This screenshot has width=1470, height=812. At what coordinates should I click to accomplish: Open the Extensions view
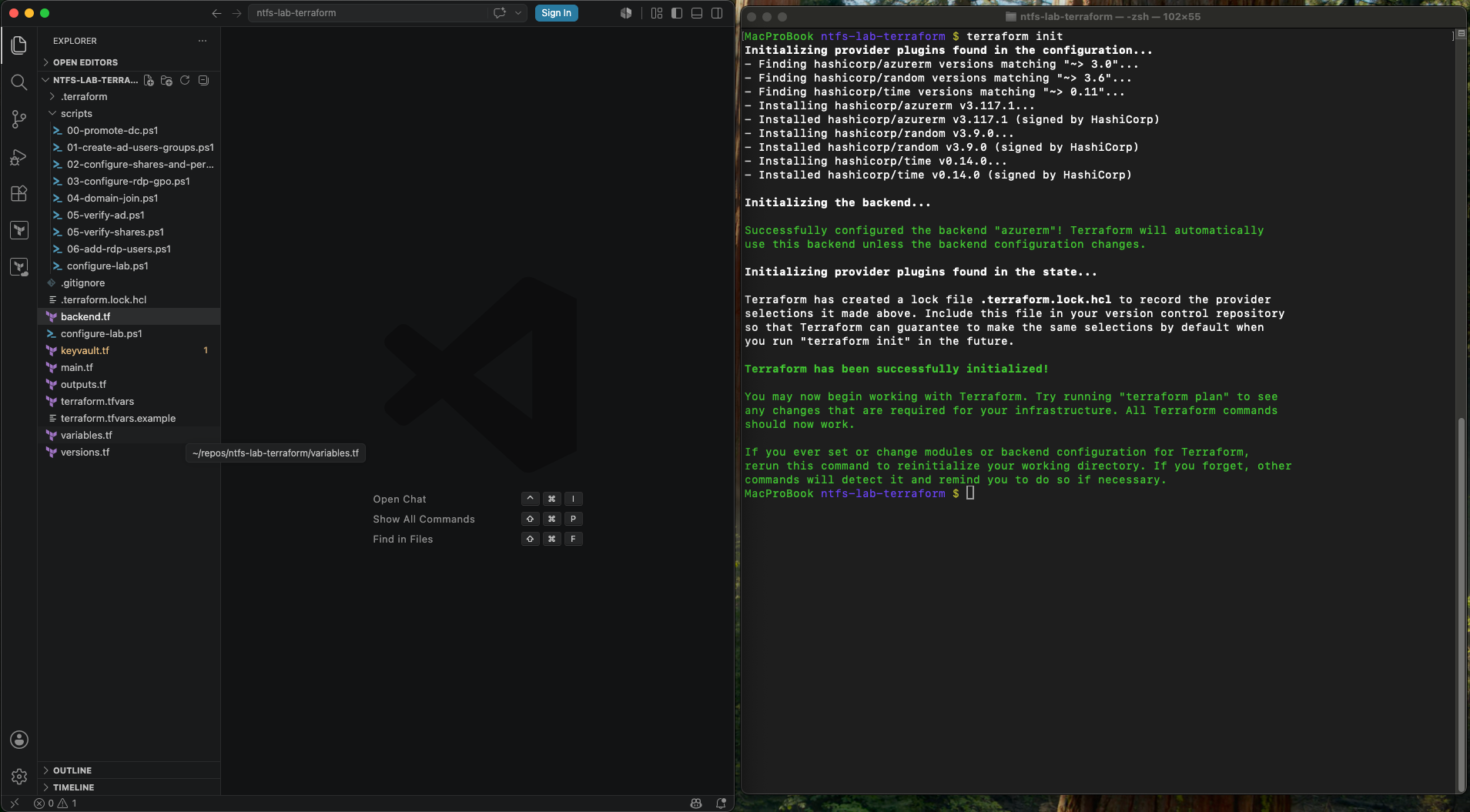tap(19, 193)
